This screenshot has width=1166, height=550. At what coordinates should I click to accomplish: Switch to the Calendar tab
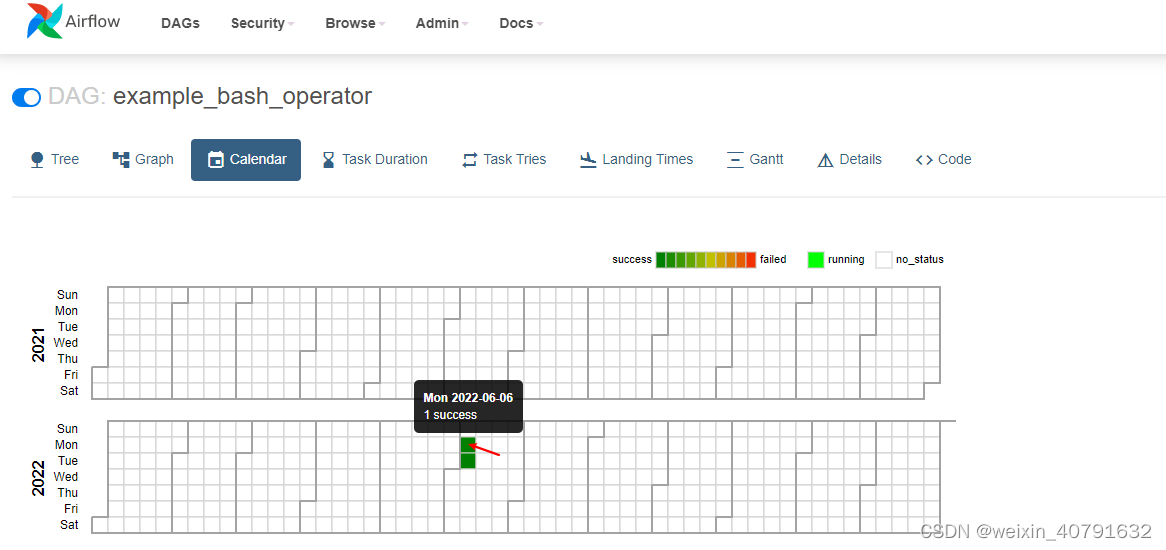(x=246, y=160)
